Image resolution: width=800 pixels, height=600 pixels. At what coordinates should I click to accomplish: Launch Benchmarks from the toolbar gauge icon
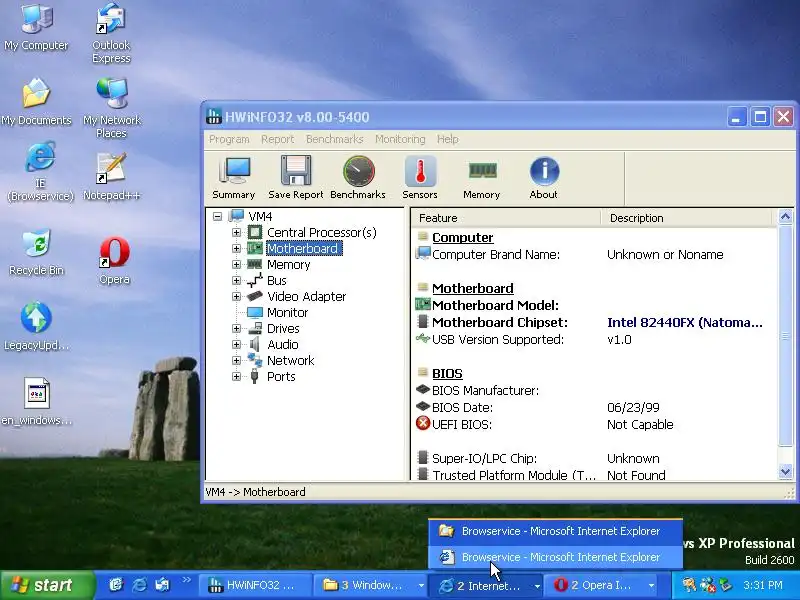click(x=358, y=178)
